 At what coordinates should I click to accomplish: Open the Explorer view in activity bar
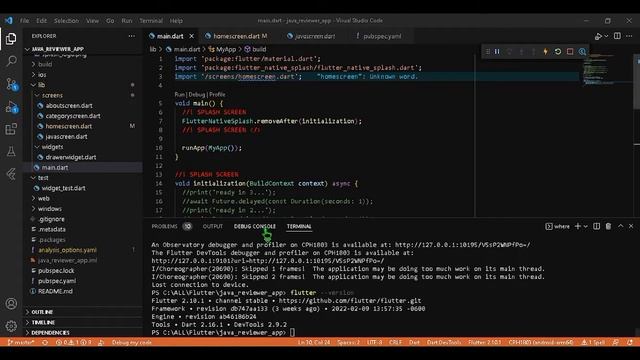(11, 39)
